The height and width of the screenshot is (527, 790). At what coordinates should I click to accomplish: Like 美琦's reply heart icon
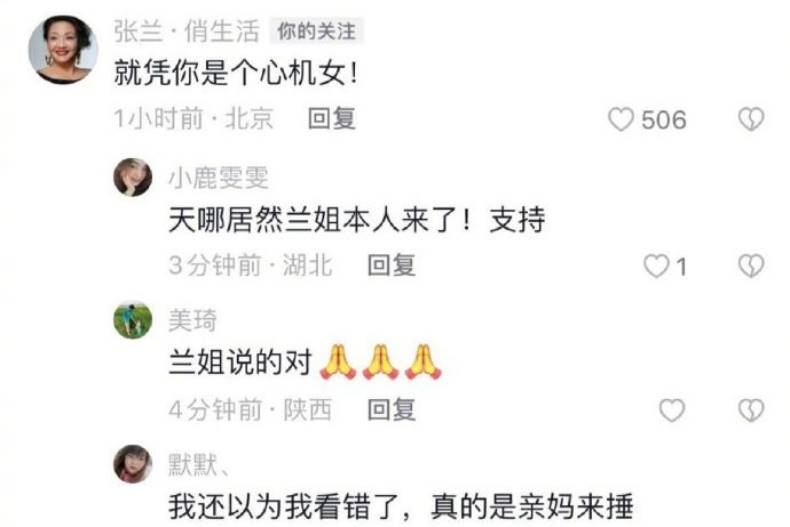[x=672, y=410]
